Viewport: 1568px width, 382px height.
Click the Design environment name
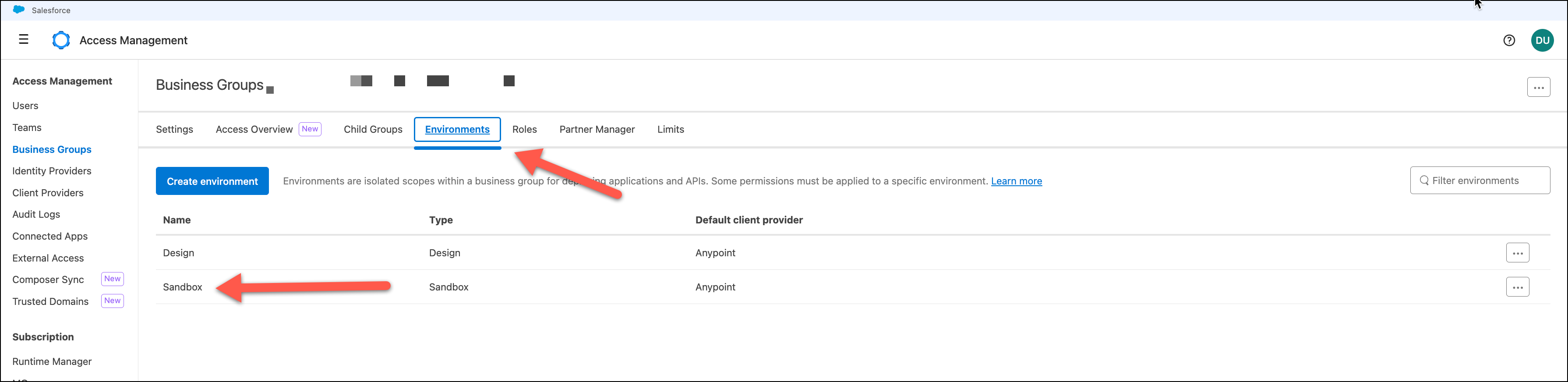pyautogui.click(x=178, y=253)
